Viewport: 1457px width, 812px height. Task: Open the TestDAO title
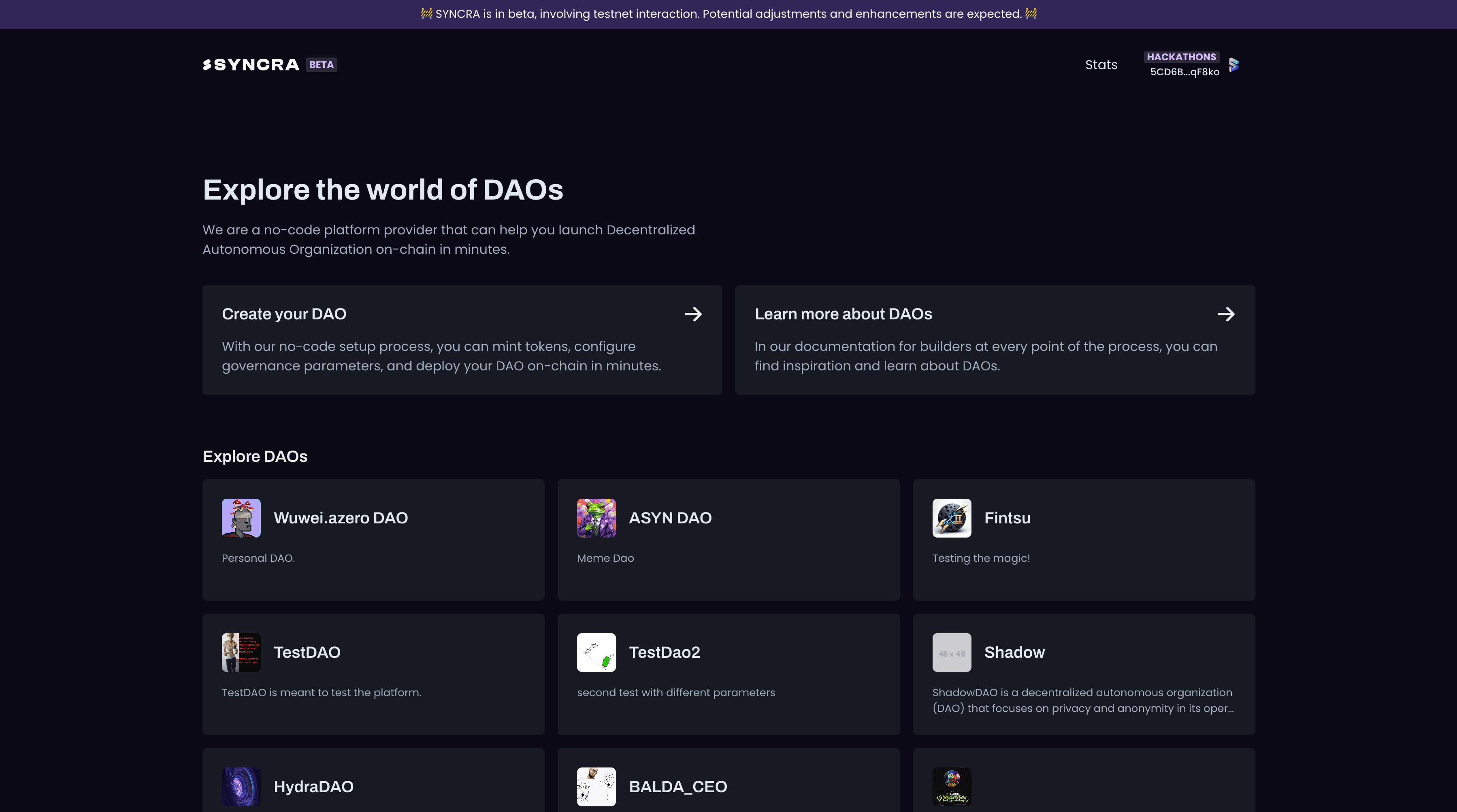[x=307, y=653]
